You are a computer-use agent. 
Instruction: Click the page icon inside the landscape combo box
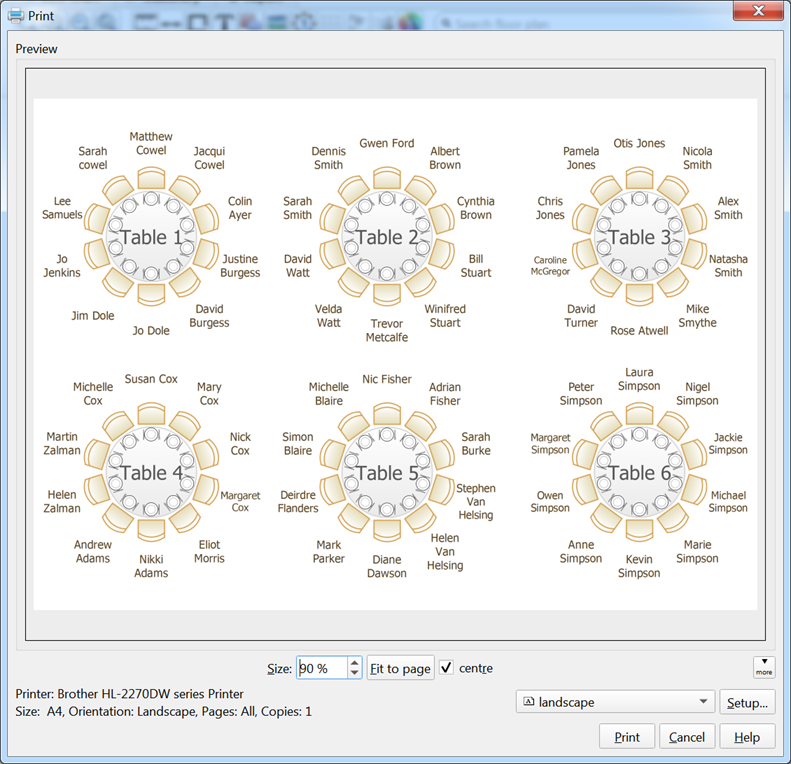click(528, 702)
